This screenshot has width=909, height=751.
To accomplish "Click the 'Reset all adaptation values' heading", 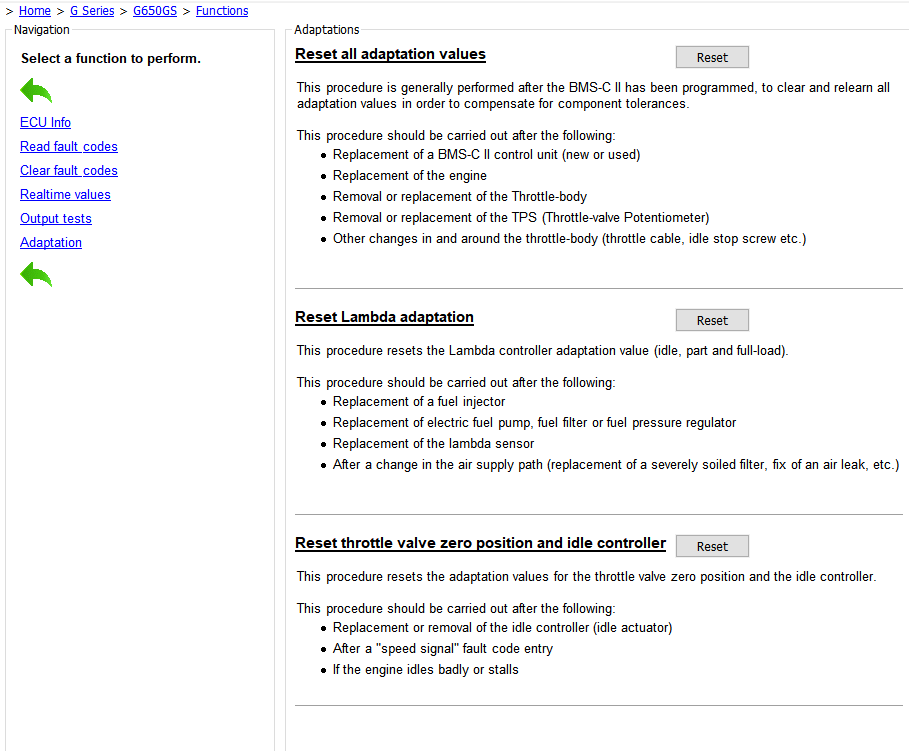I will point(390,54).
